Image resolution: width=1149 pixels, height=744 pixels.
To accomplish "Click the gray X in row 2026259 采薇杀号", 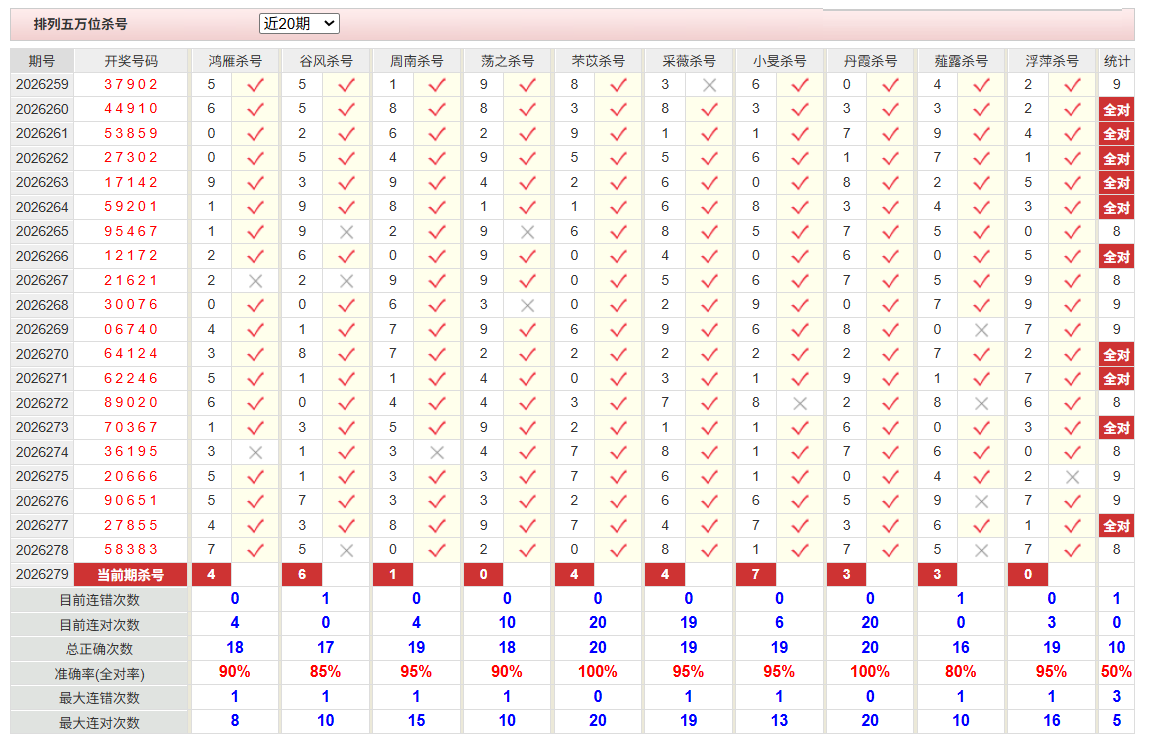I will click(709, 85).
